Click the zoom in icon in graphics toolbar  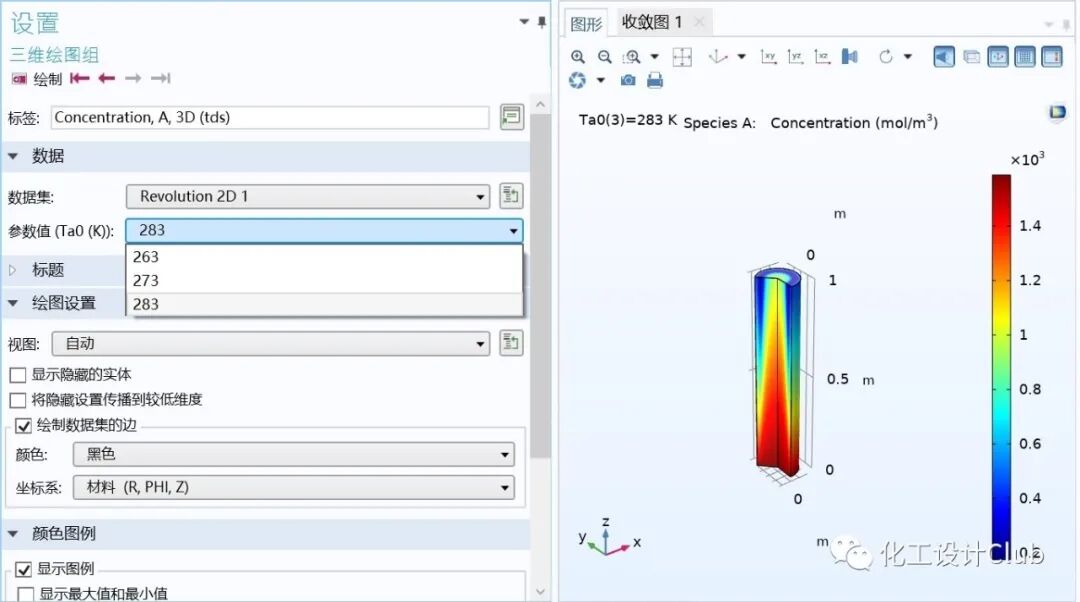coord(578,56)
